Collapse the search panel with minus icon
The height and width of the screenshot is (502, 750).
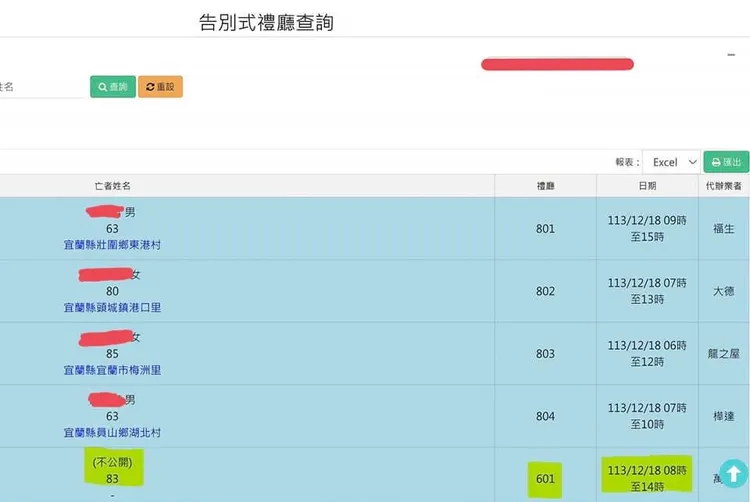pyautogui.click(x=731, y=55)
